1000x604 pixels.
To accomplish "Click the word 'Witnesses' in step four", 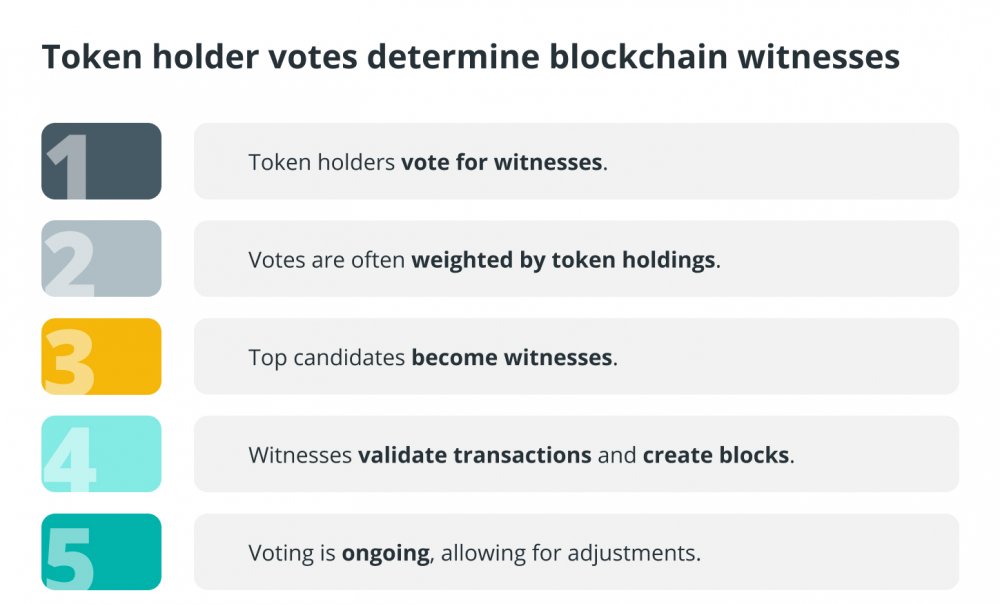I will 300,455.
